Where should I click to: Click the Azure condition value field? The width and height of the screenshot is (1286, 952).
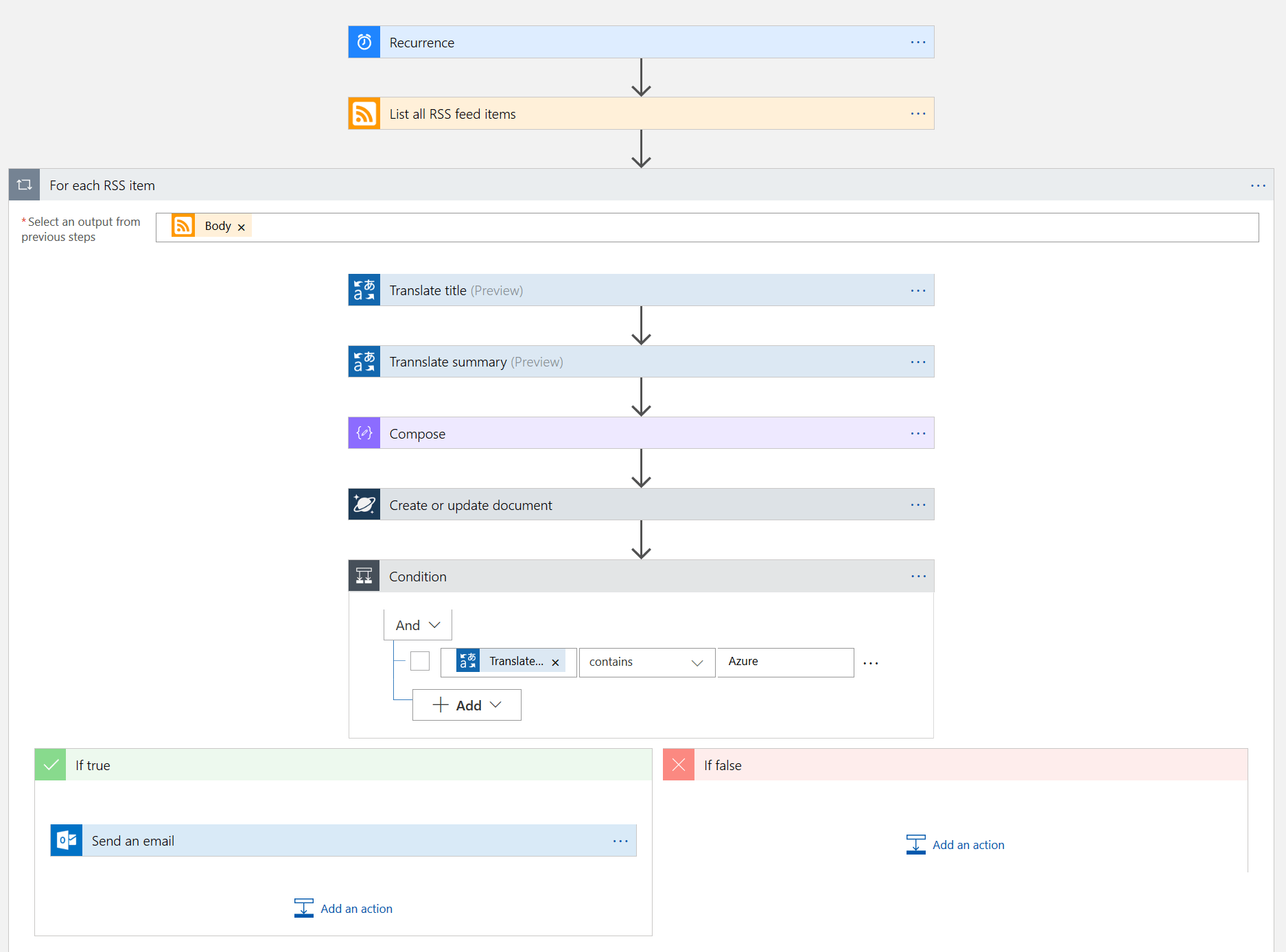point(785,662)
